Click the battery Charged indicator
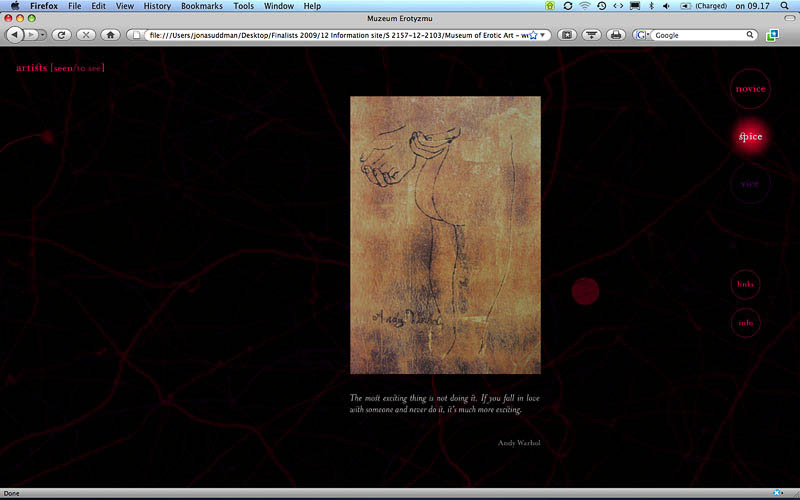This screenshot has height=500, width=800. pos(704,6)
